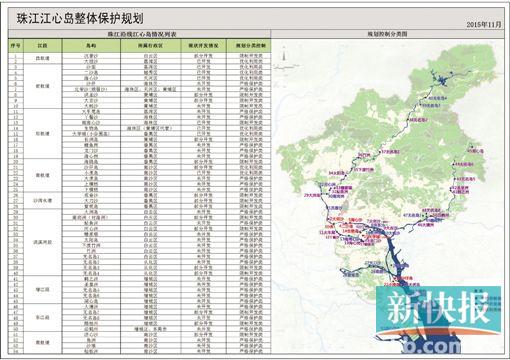Select the 规划控制分类图 section header
The image size is (510, 360).
[x=387, y=34]
